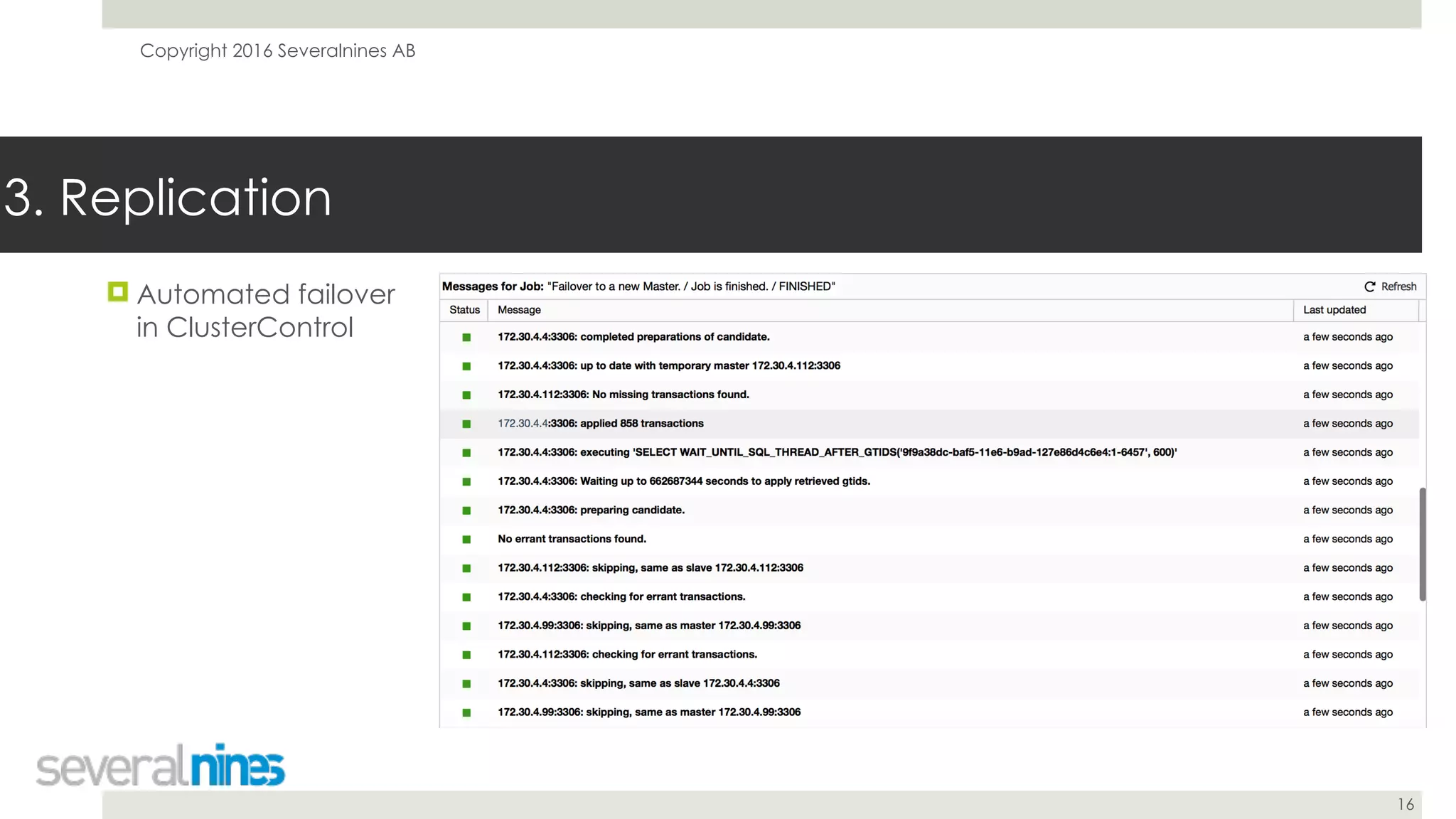Click the Status column header
Image resolution: width=1456 pixels, height=819 pixels.
click(464, 310)
